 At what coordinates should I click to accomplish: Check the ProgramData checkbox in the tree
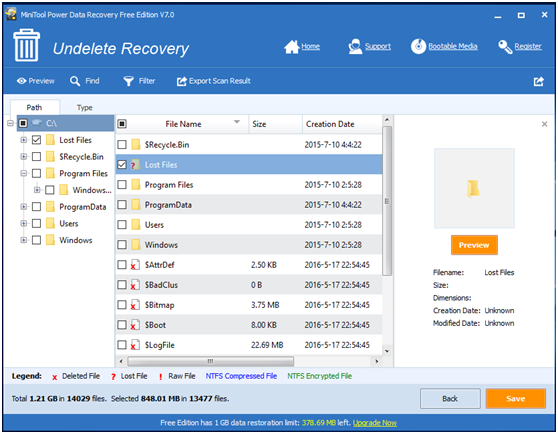point(36,207)
